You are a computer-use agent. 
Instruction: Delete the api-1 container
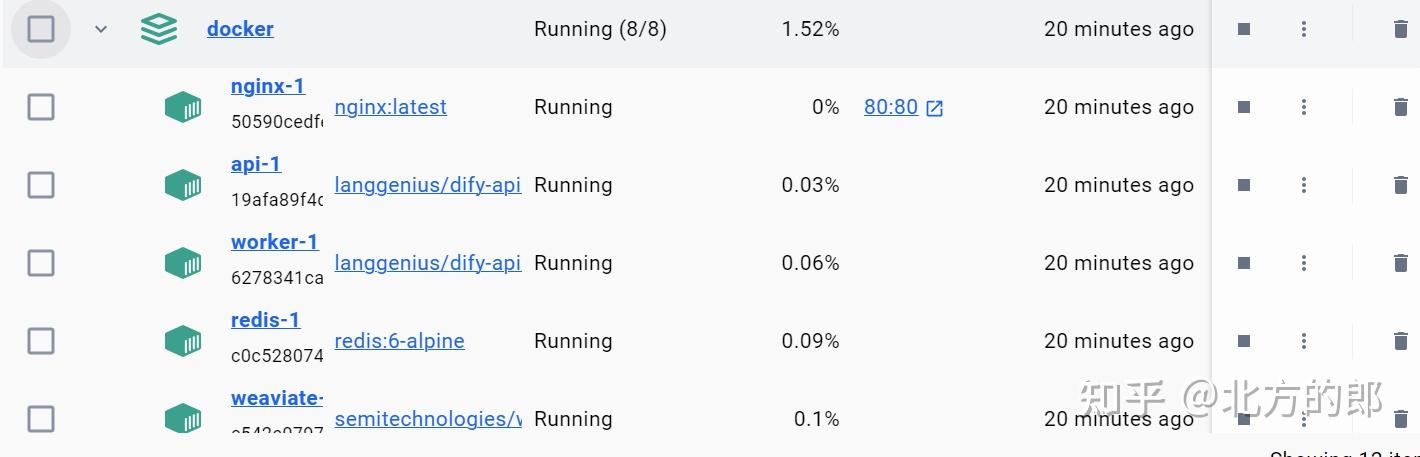(1400, 185)
